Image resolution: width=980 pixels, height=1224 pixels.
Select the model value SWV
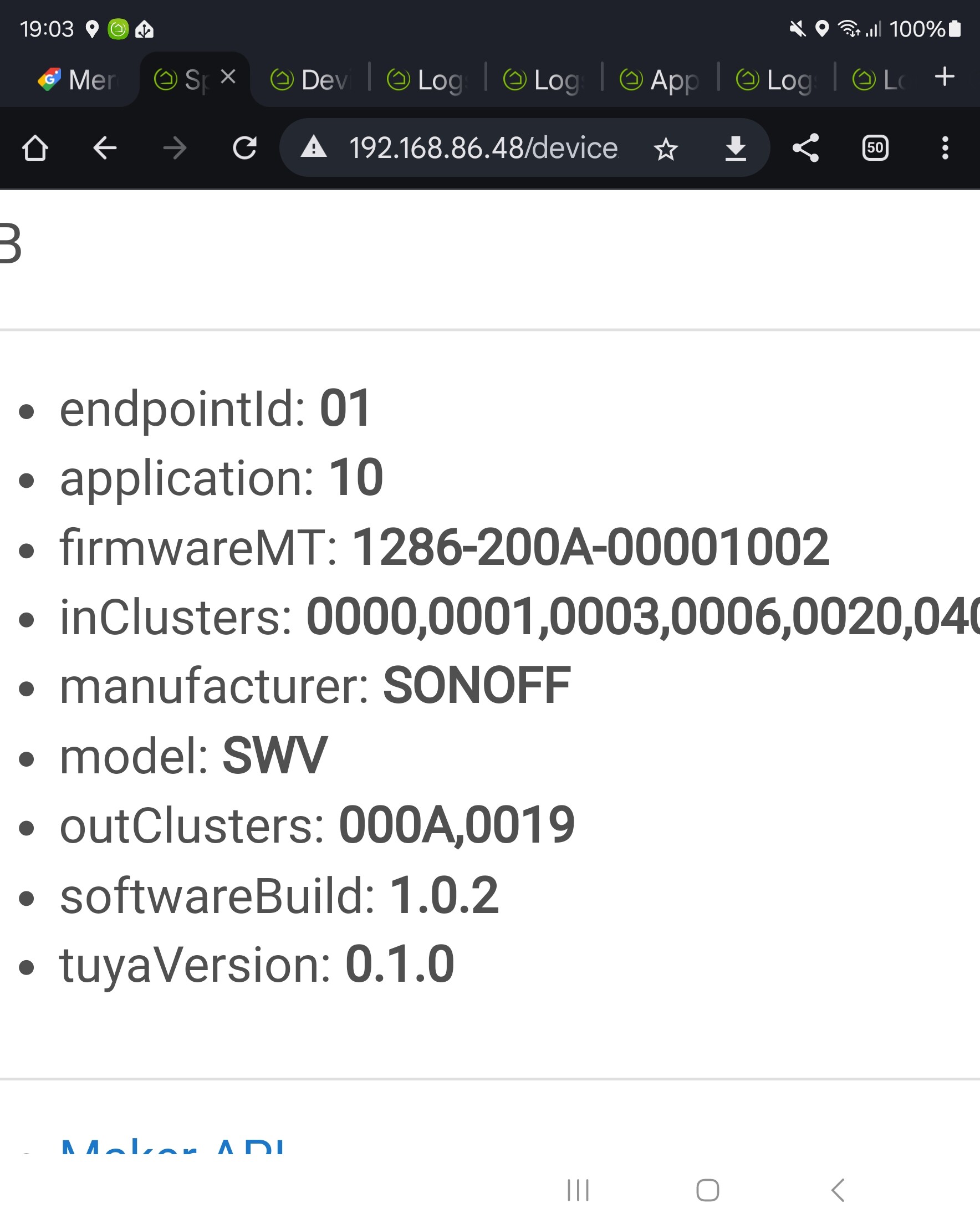pyautogui.click(x=275, y=756)
